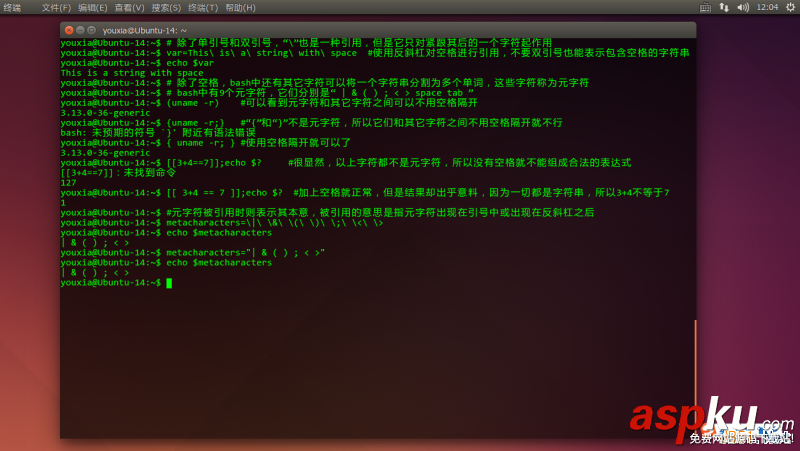This screenshot has height=451, width=800.
Task: Open the network connection indicator
Action: (x=724, y=7)
